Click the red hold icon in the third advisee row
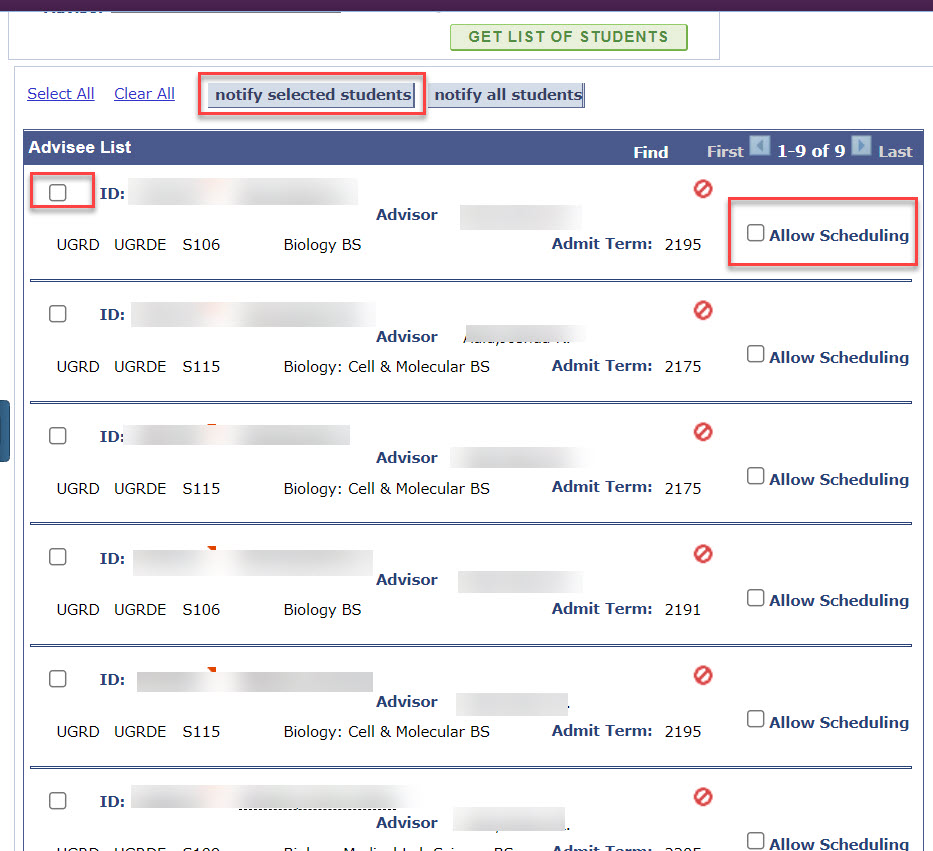This screenshot has height=851, width=933. 702,432
